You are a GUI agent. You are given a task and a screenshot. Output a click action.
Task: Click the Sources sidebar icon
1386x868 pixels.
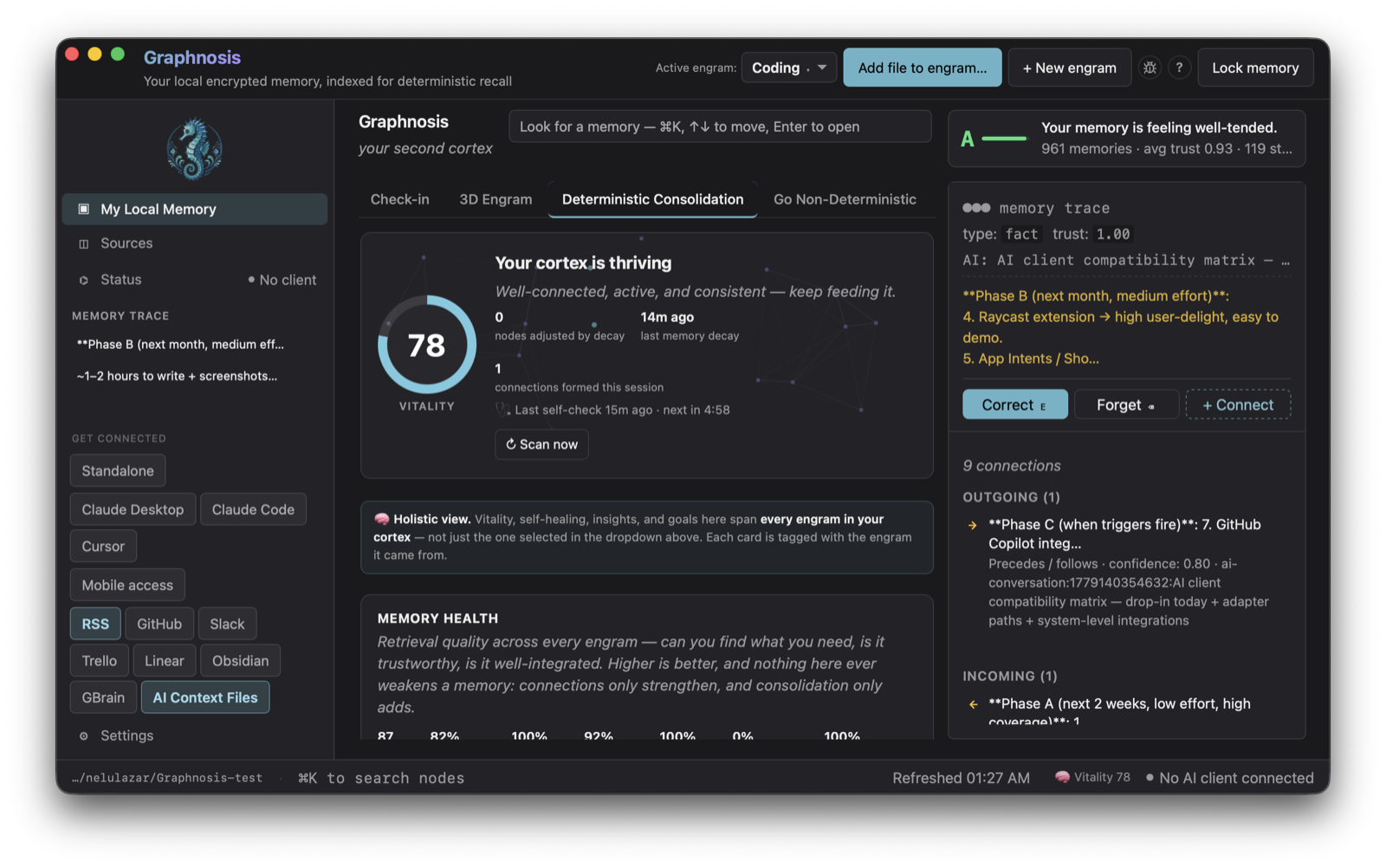click(x=84, y=243)
